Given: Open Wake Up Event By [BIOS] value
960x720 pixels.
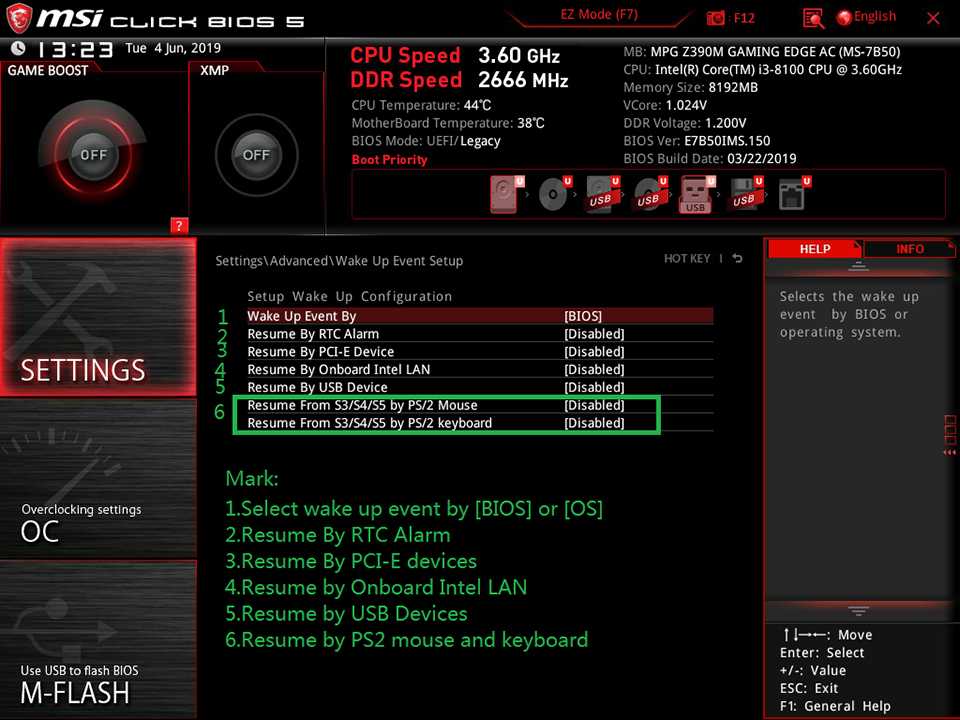Looking at the screenshot, I should pyautogui.click(x=583, y=316).
